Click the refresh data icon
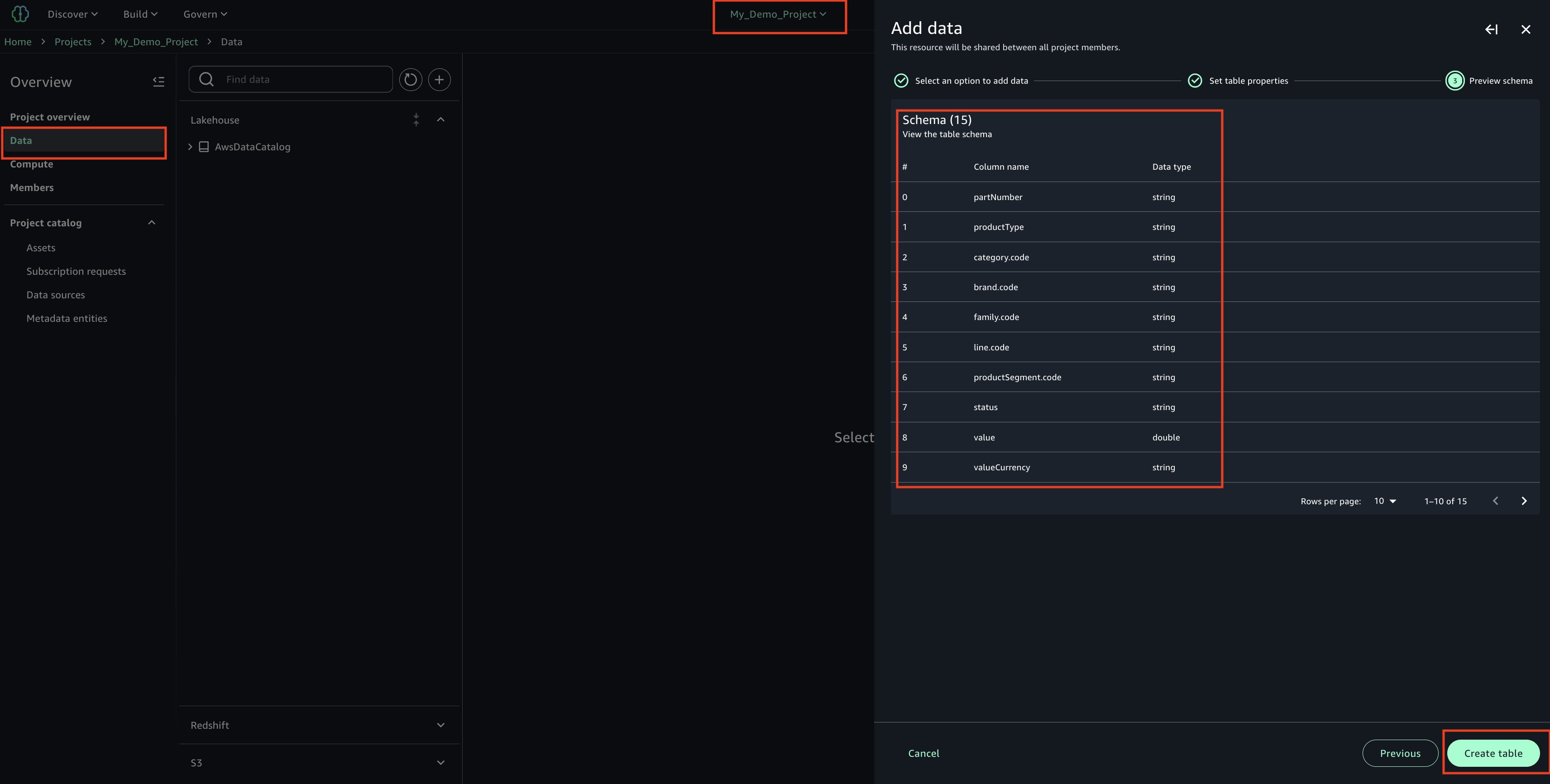This screenshot has height=784, width=1550. [x=411, y=79]
